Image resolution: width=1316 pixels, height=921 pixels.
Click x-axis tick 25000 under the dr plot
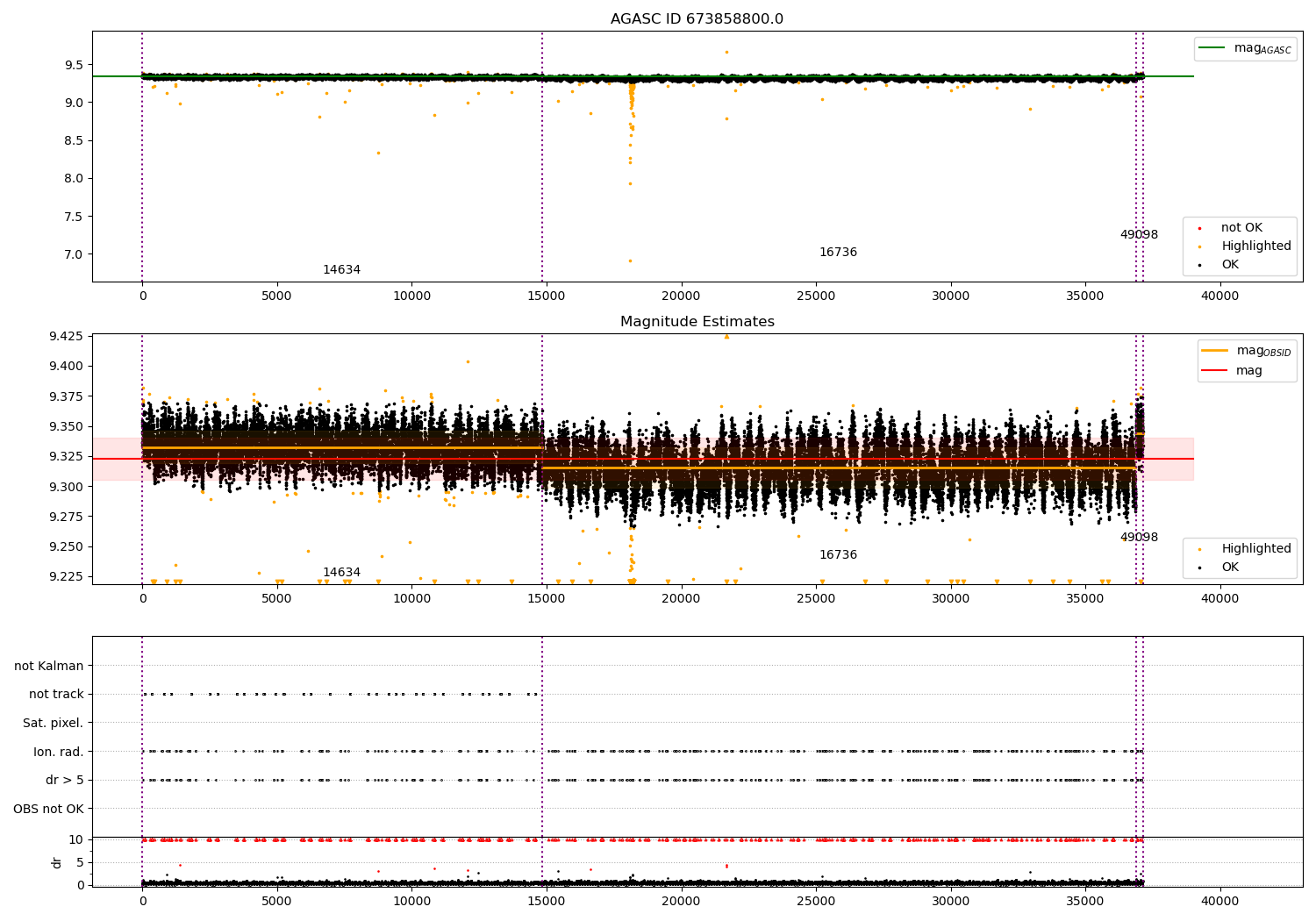click(x=816, y=900)
